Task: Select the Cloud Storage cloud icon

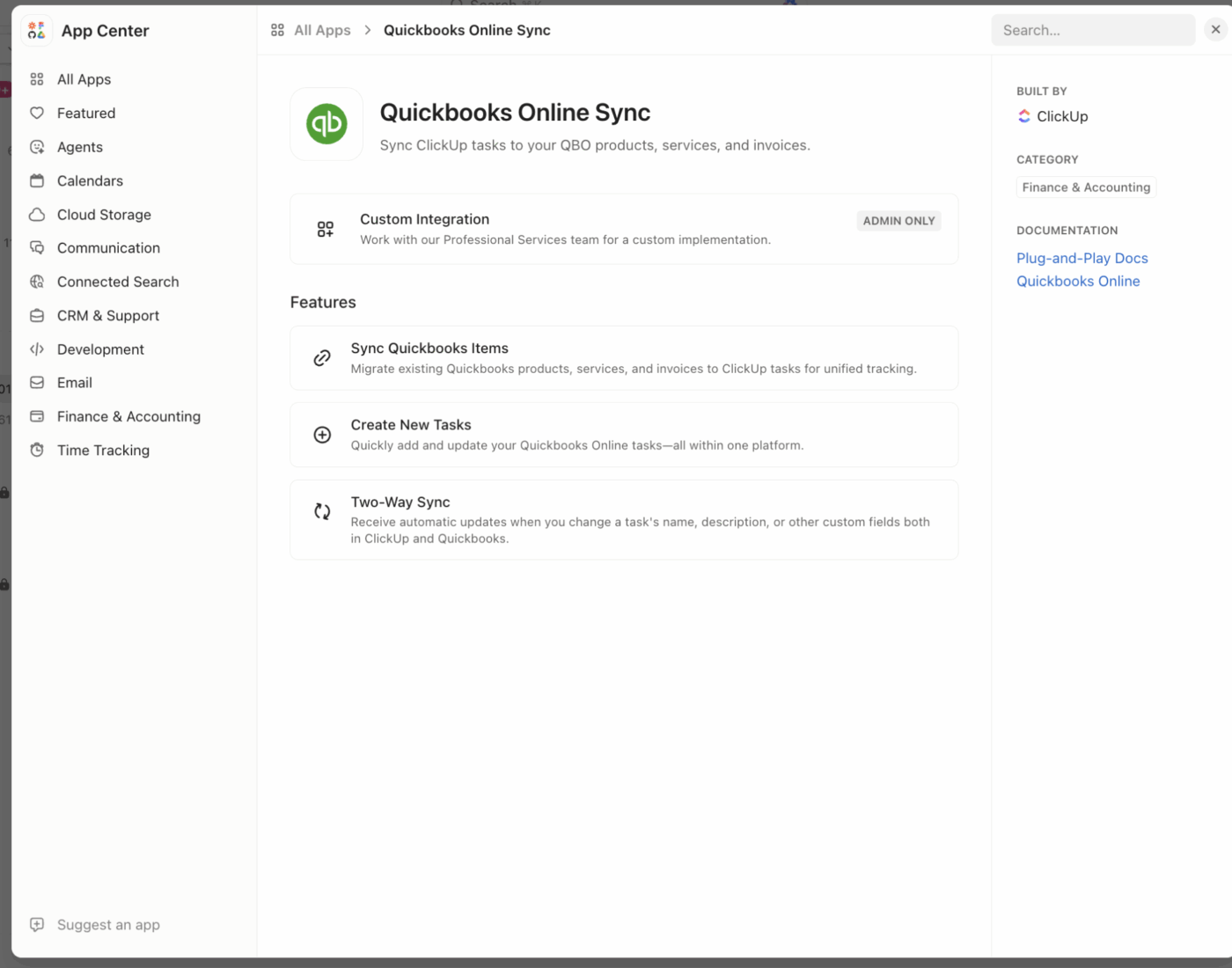Action: pyautogui.click(x=37, y=214)
